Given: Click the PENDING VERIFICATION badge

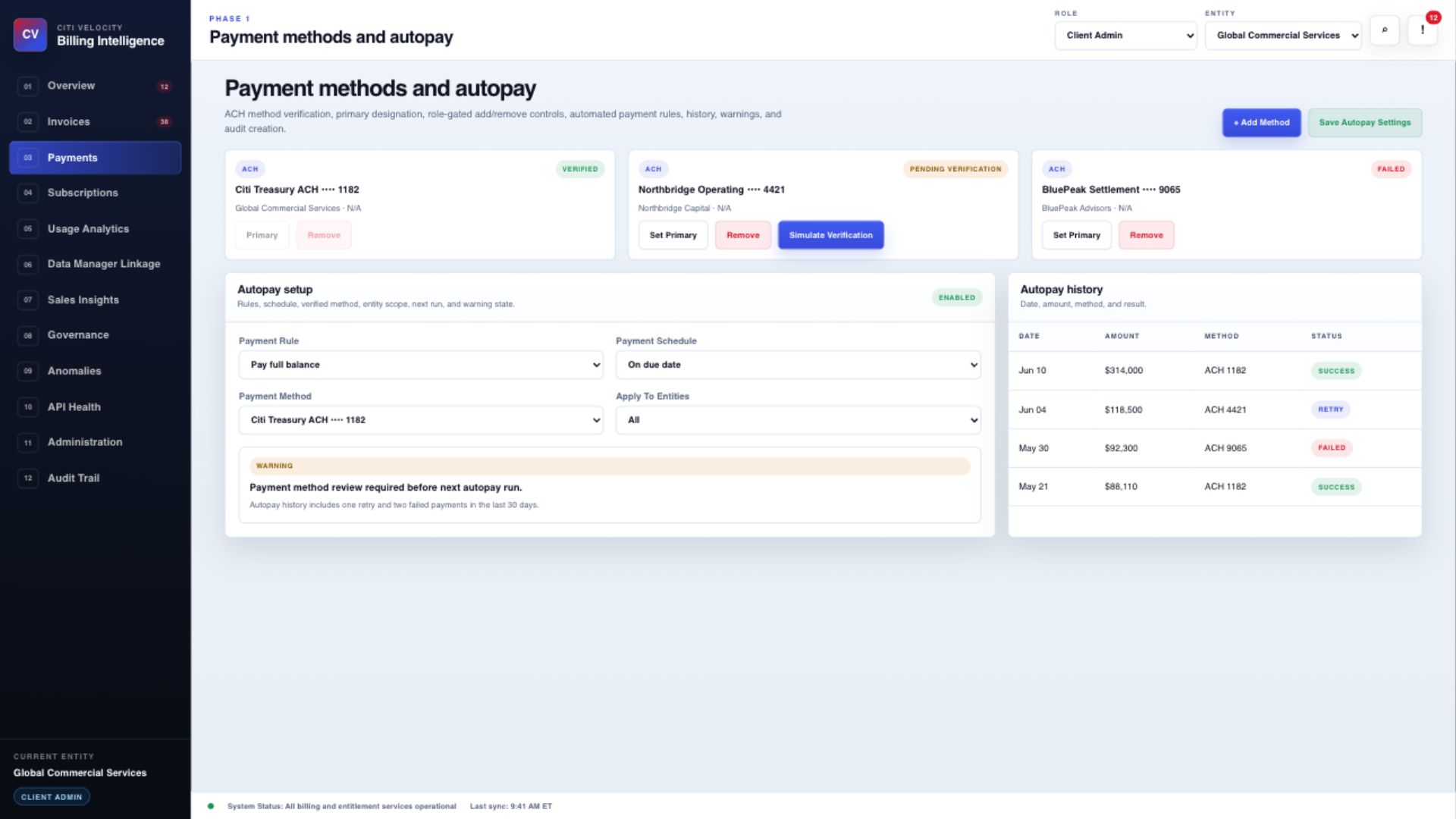Looking at the screenshot, I should coord(955,169).
